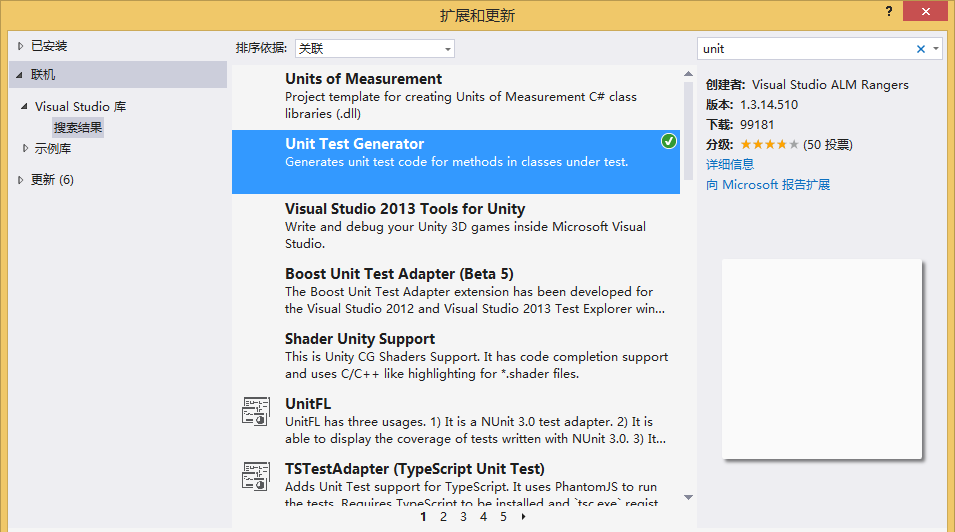Click in the search field containing unit

pos(805,49)
